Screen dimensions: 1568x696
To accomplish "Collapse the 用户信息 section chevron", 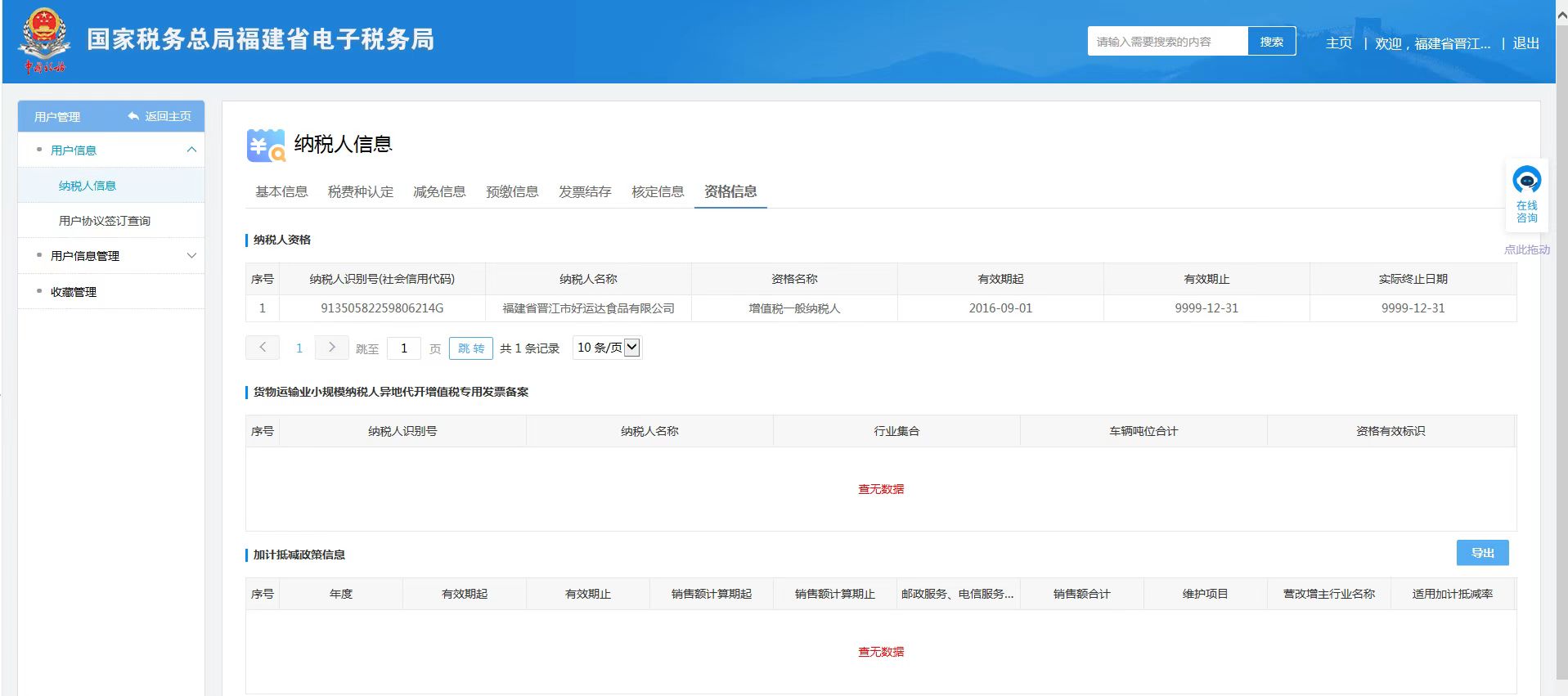I will click(191, 150).
